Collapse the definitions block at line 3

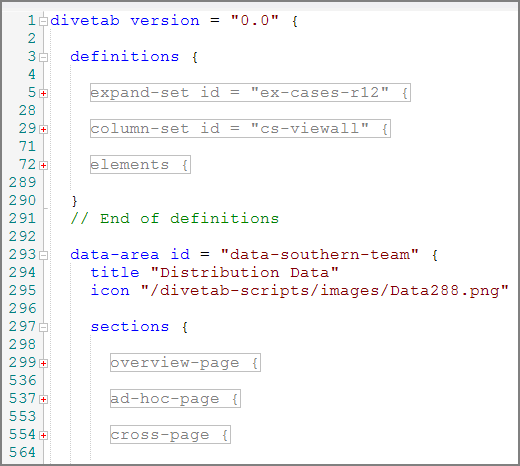click(43, 58)
